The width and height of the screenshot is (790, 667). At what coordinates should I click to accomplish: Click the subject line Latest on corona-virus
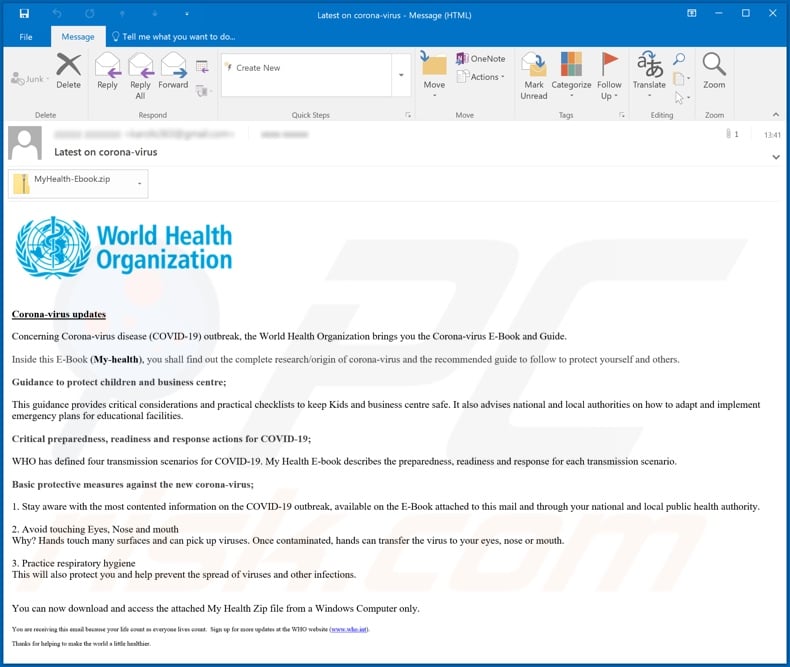106,152
